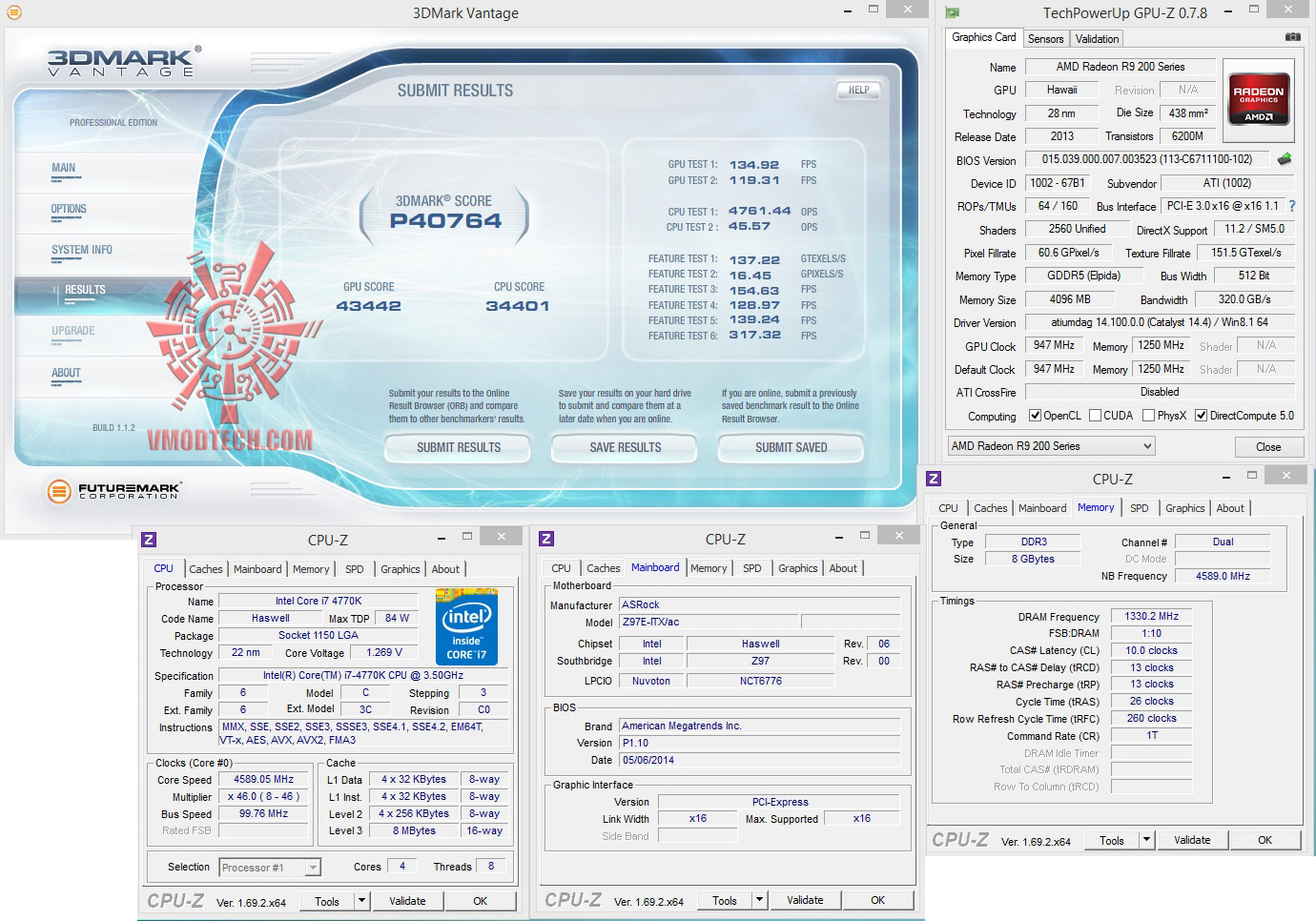
Task: Click the GPU-Z title bar app icon
Action: (952, 13)
